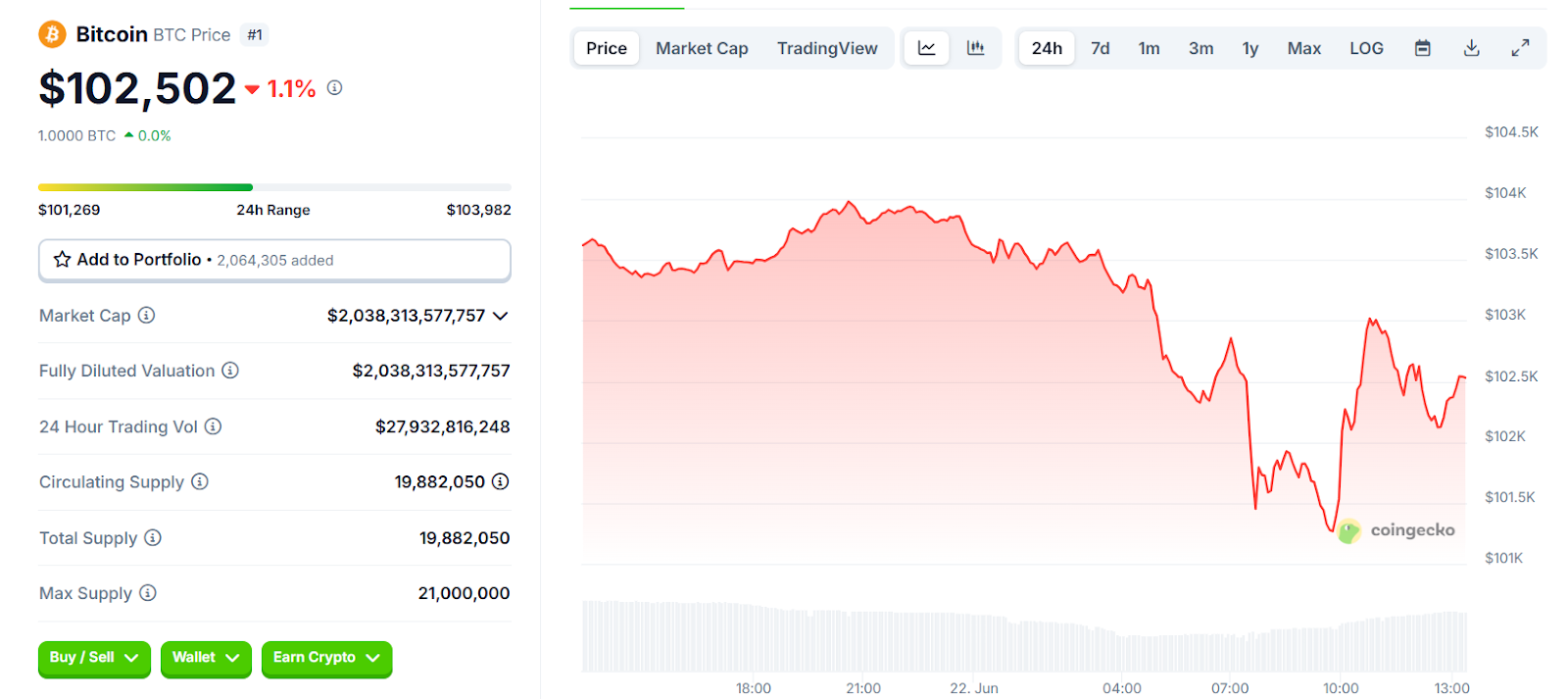Select the TradingView chart tab
This screenshot has height=699, width=1568.
827,48
